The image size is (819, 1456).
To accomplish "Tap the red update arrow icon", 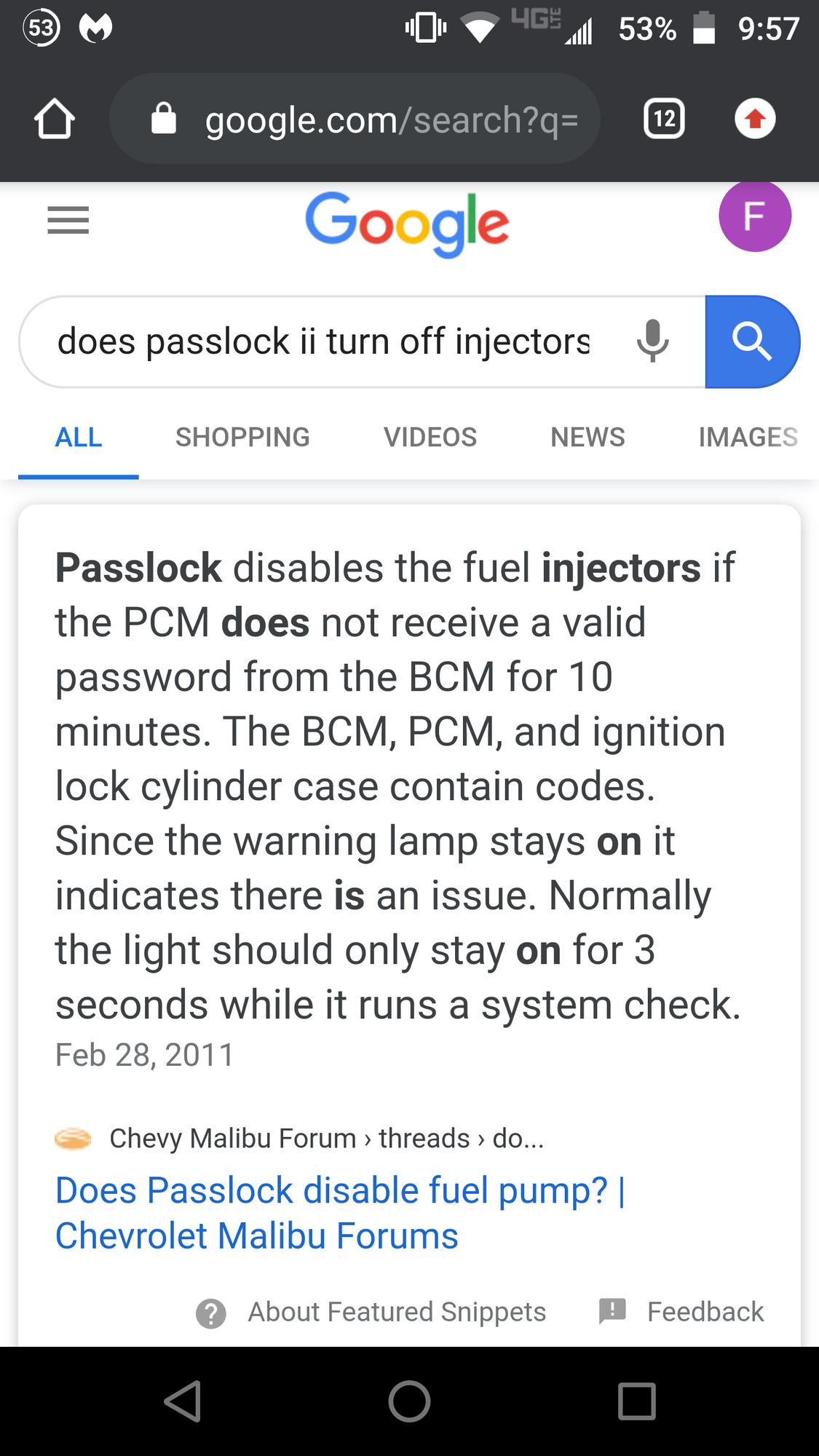I will coord(755,119).
